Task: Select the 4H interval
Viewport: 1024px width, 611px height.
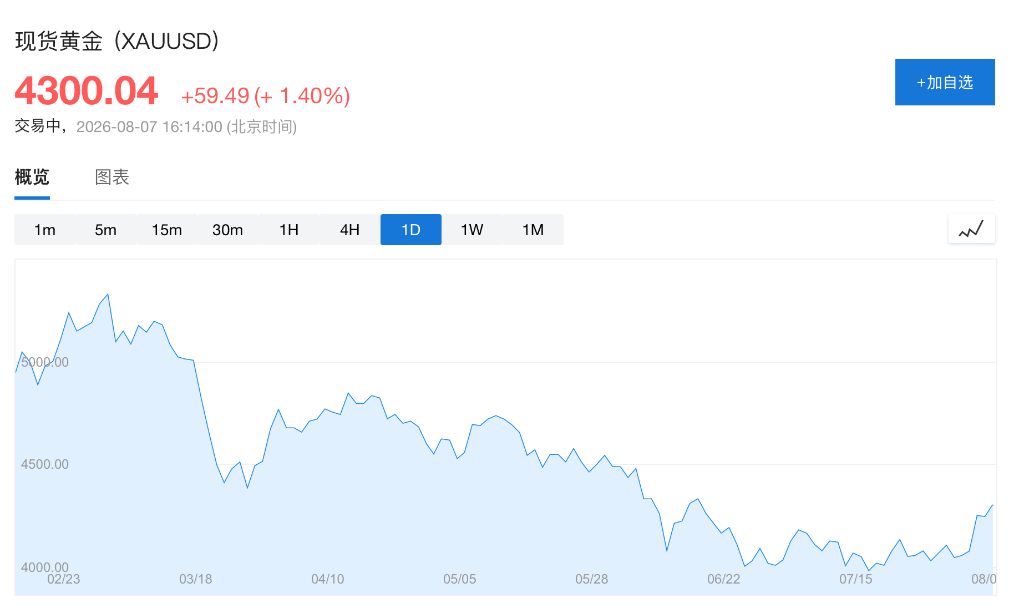Action: pos(349,230)
